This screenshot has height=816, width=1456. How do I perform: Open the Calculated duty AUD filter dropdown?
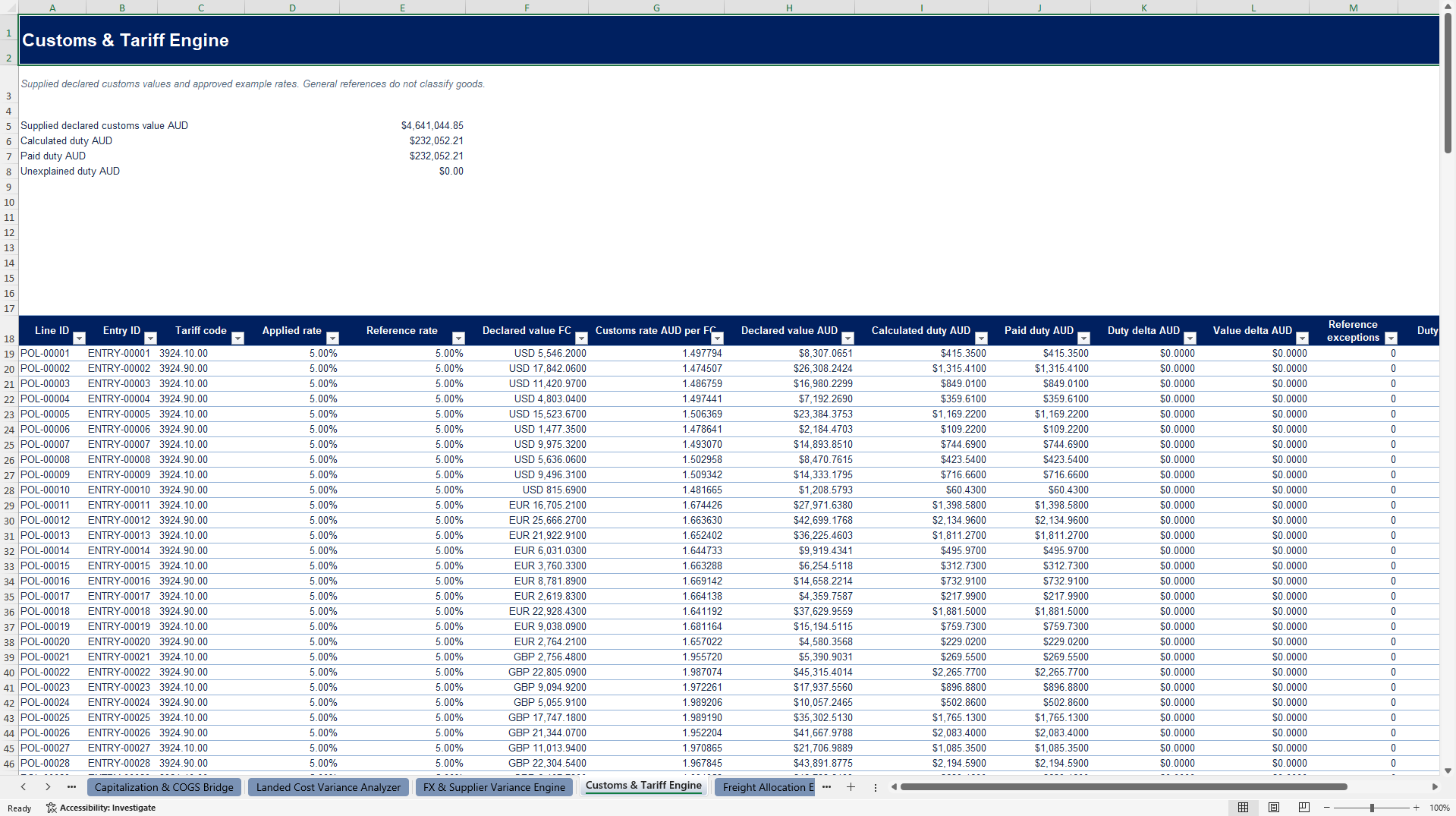(981, 339)
